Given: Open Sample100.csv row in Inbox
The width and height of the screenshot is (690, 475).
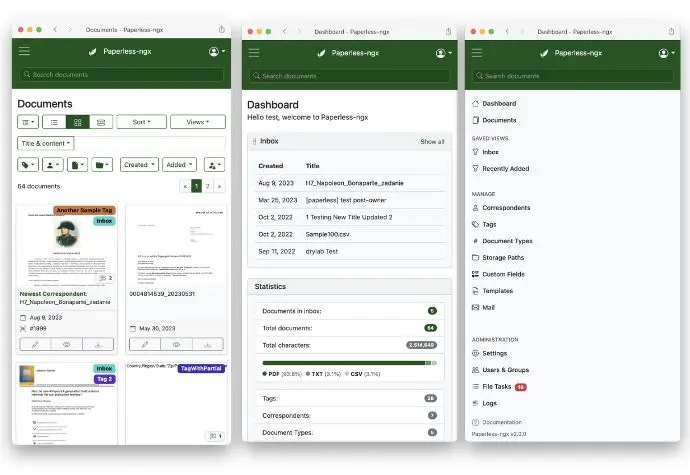Looking at the screenshot, I should click(x=349, y=234).
